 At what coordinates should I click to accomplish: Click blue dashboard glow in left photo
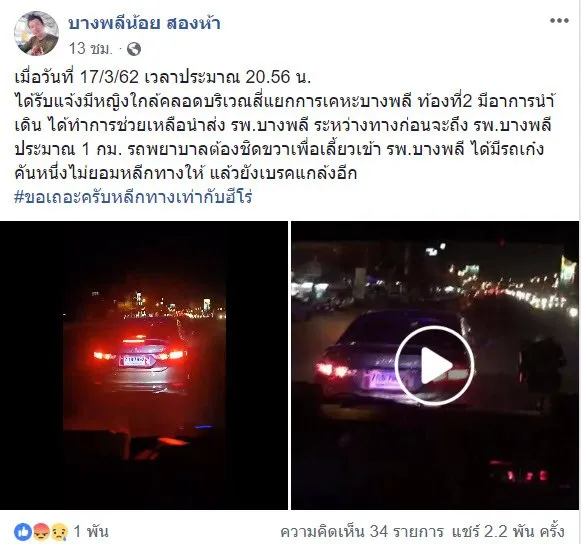[x=204, y=427]
